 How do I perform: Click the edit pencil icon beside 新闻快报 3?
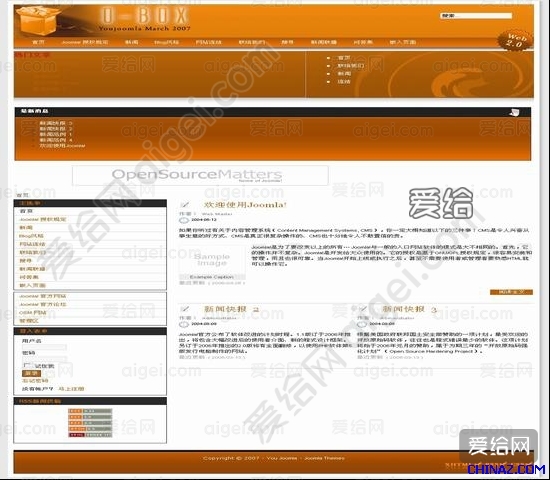[363, 309]
